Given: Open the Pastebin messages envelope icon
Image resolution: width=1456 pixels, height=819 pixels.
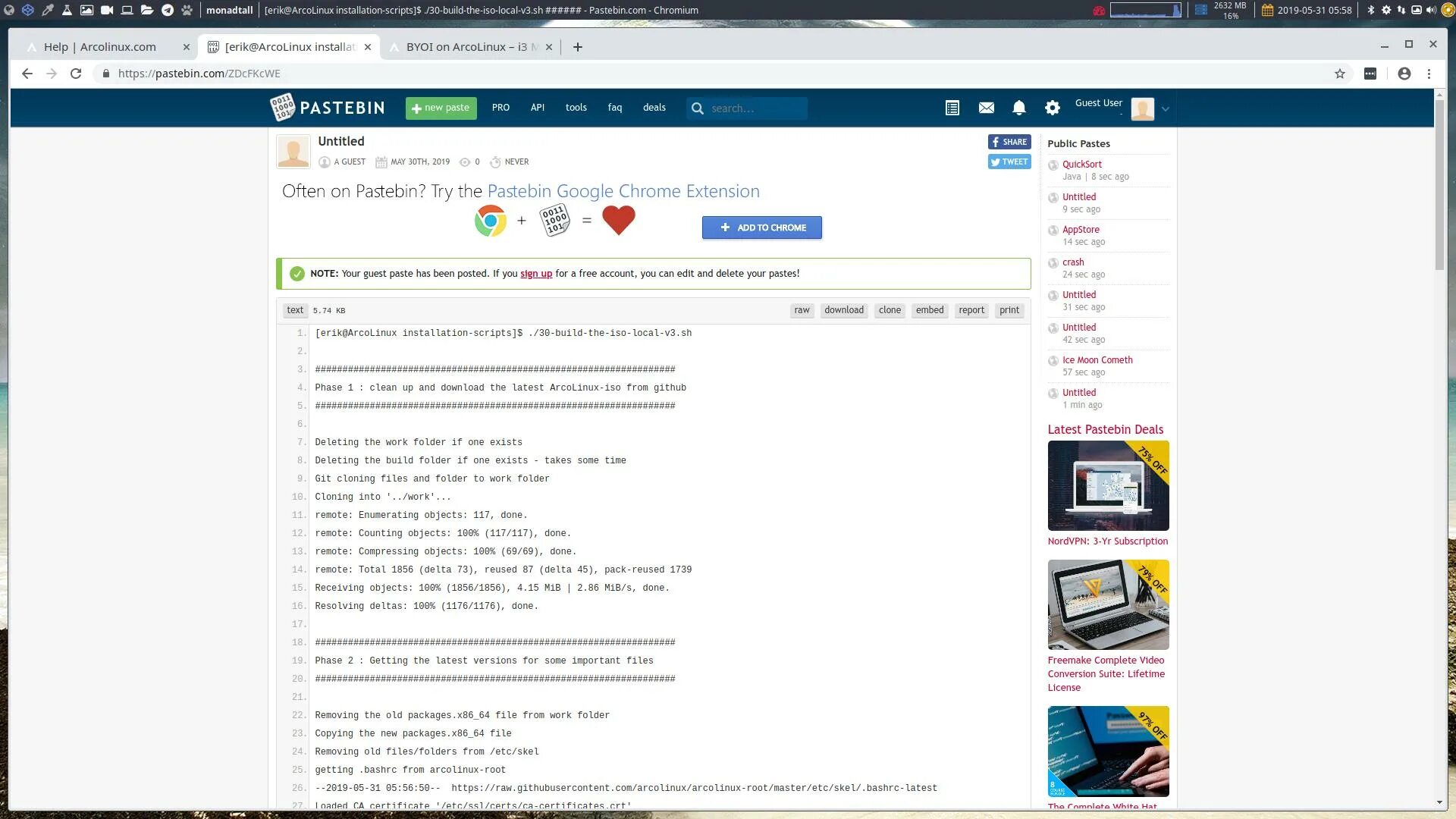Looking at the screenshot, I should 986,108.
